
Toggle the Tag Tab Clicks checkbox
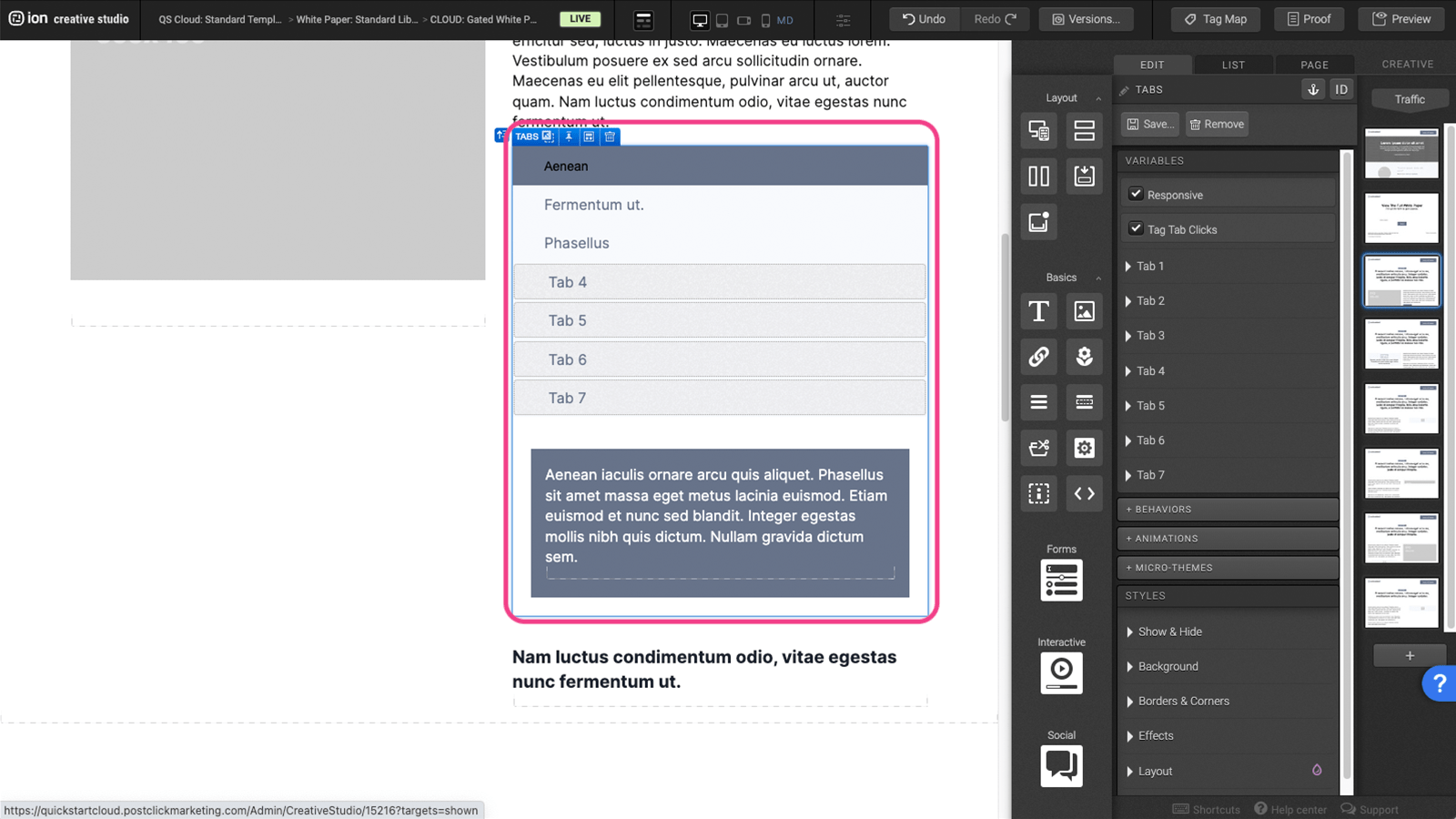1136,228
